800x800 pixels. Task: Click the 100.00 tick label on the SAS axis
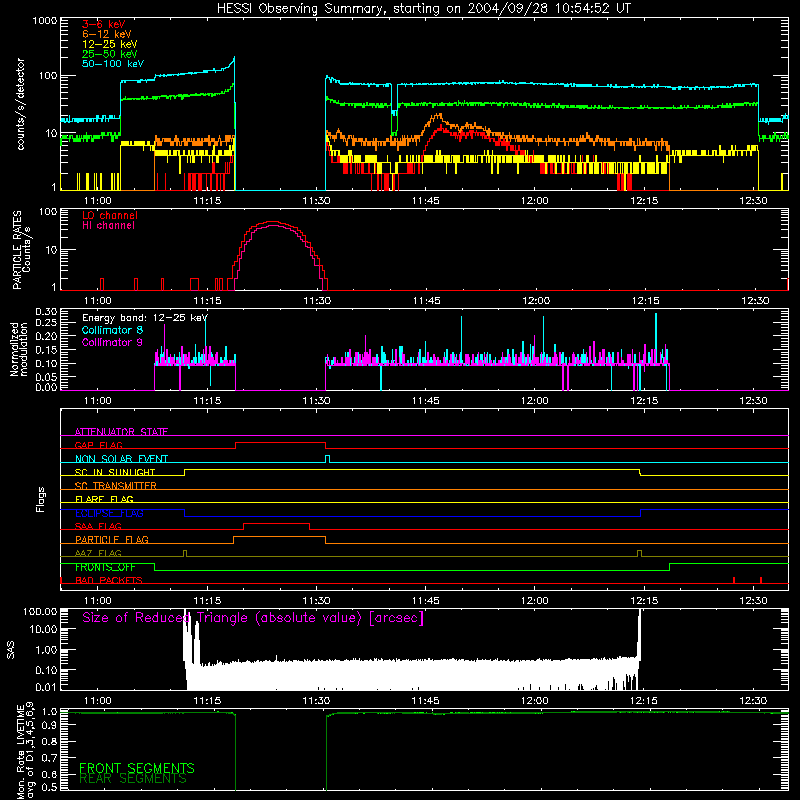[40, 612]
